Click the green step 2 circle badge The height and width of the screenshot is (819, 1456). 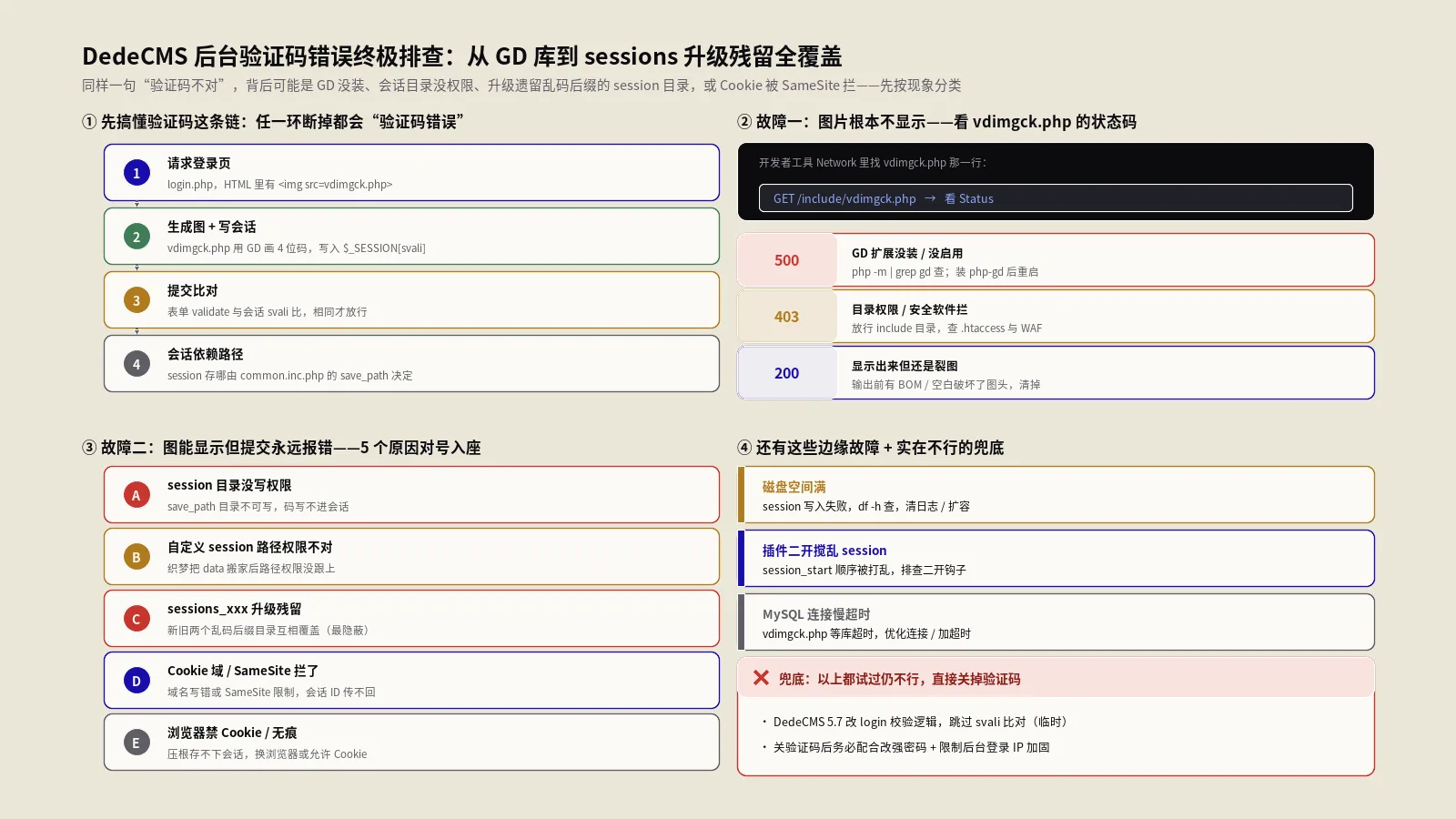pos(136,237)
